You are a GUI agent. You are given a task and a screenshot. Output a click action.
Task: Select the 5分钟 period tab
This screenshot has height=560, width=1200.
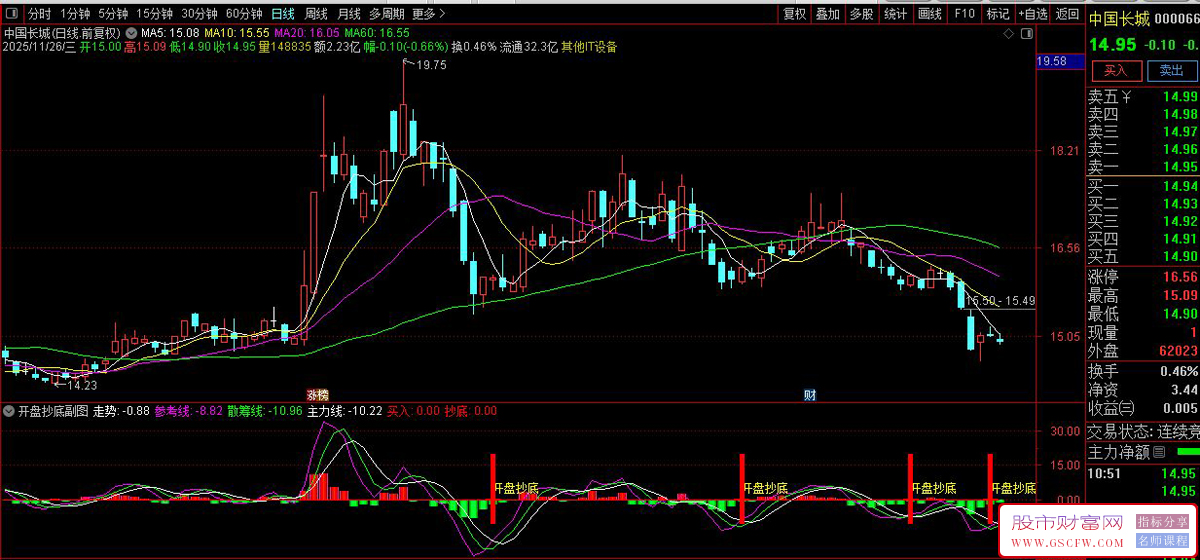click(114, 14)
